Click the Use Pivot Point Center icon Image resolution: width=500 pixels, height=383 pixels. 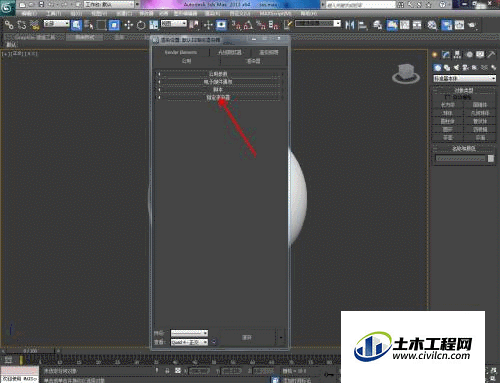coord(194,25)
